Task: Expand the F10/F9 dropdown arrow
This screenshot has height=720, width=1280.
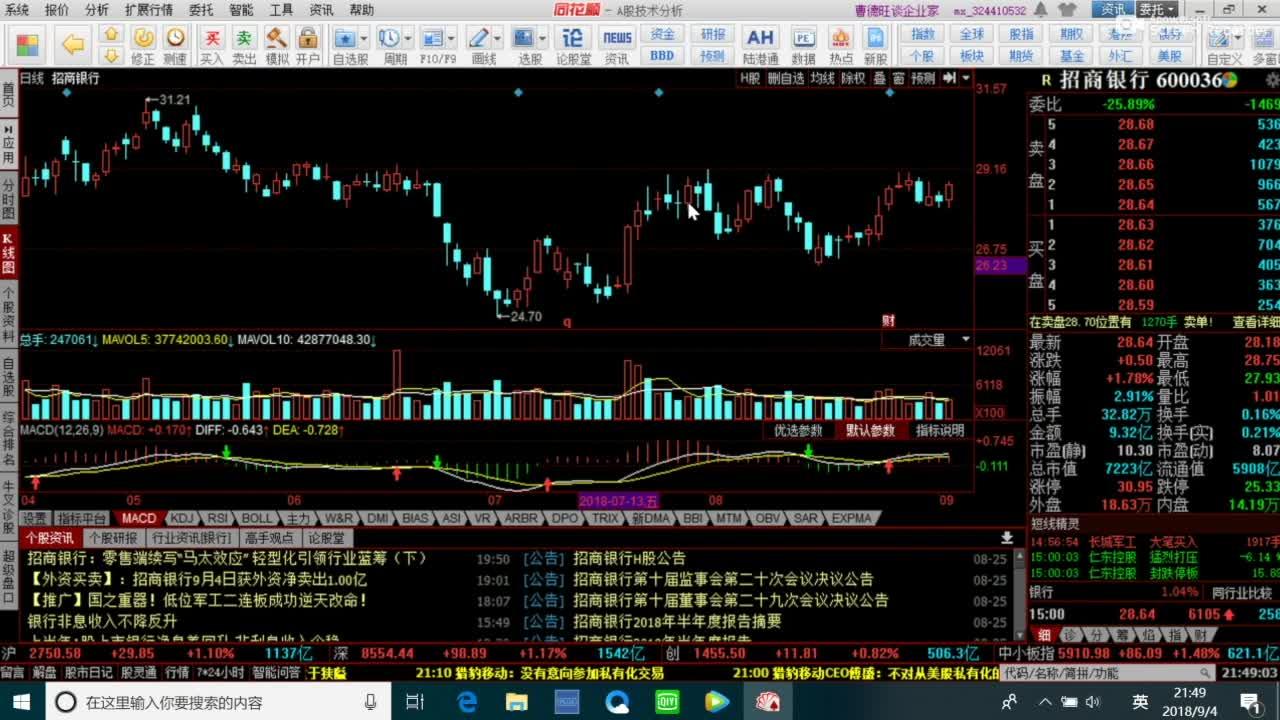Action: 453,38
